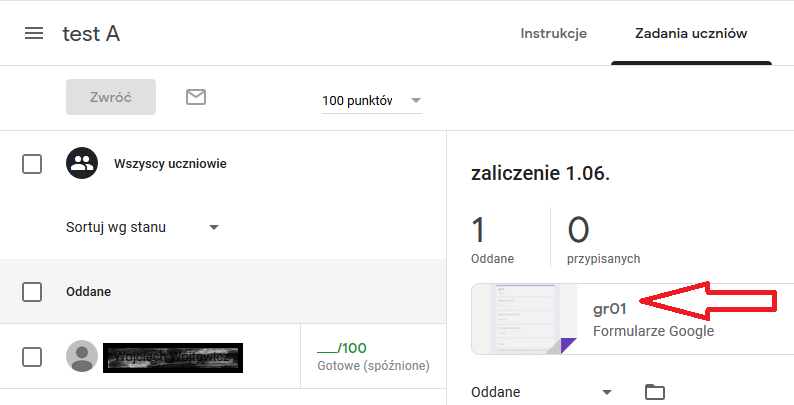
Task: Switch to the Instrukcje tab
Action: (553, 33)
